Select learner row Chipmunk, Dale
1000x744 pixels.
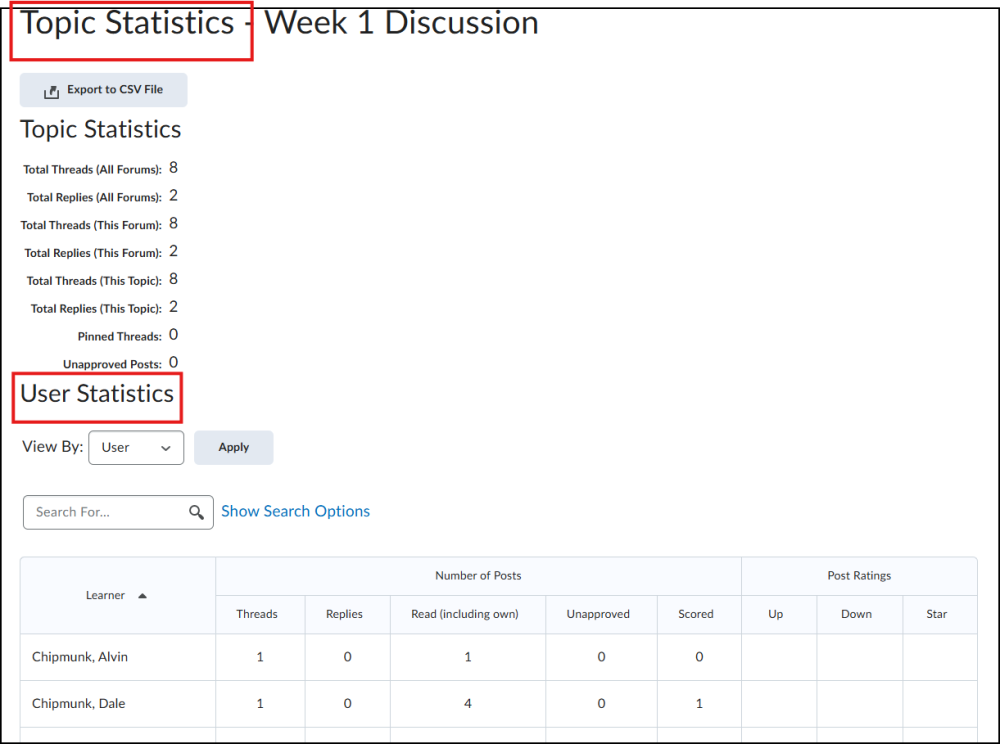click(x=79, y=703)
